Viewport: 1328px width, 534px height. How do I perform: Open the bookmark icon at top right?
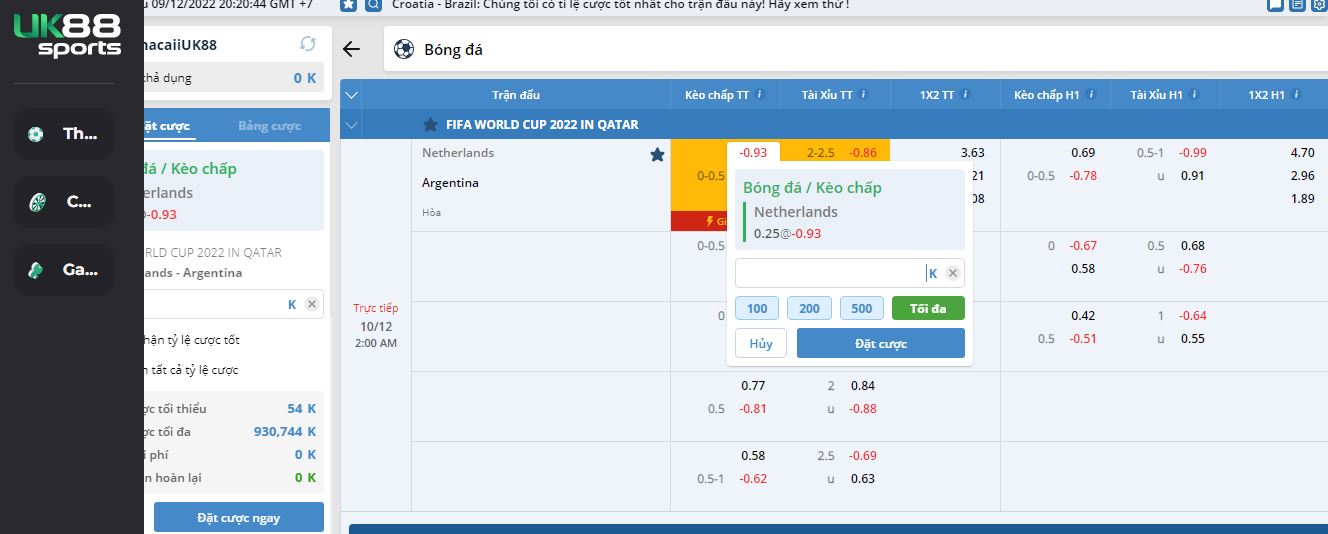tap(1275, 5)
